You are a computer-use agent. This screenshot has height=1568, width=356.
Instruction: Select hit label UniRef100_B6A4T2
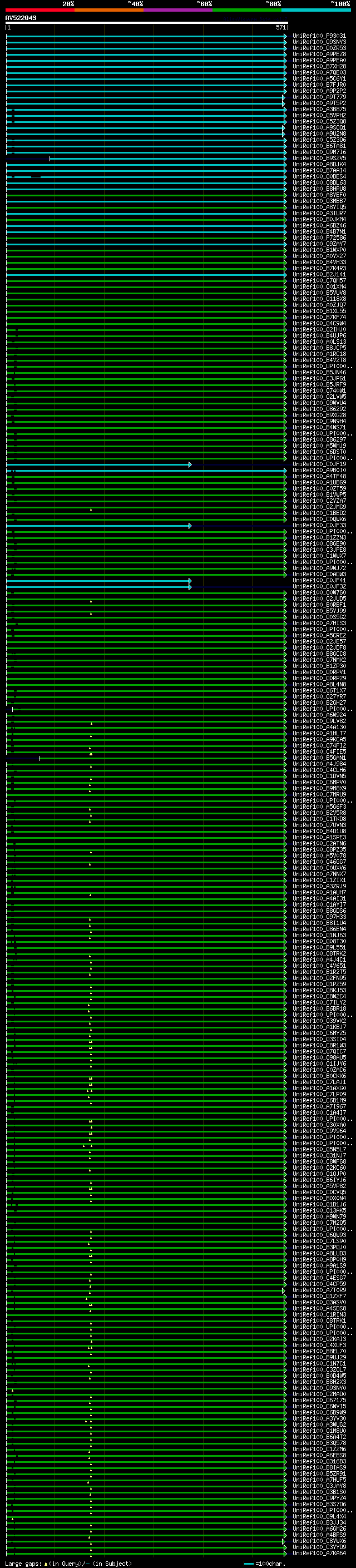[x=319, y=1437]
